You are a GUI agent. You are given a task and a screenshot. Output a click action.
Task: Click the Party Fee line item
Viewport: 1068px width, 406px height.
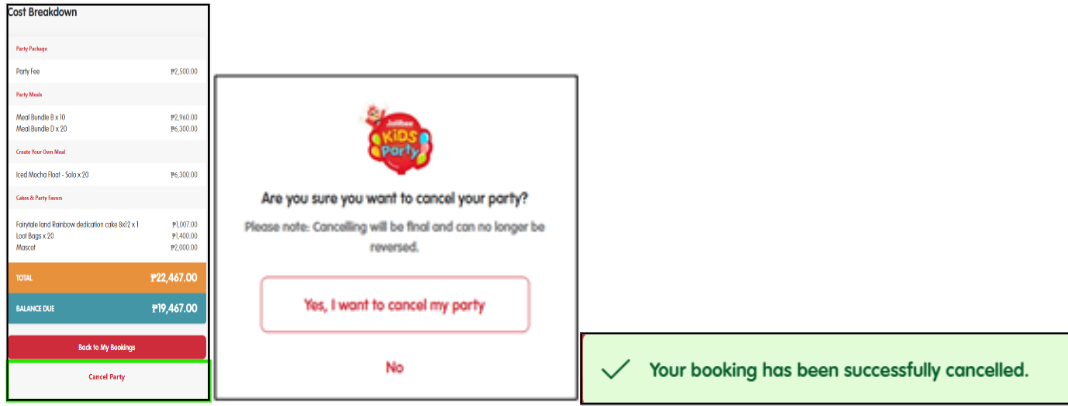click(107, 71)
